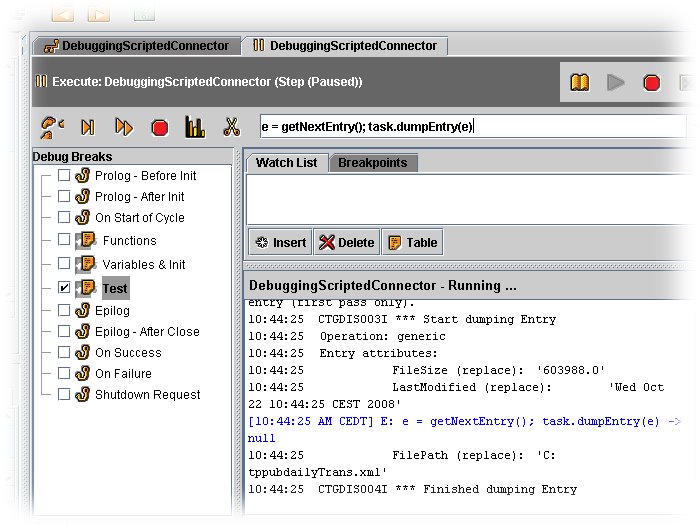
Task: Click log line 'FileSize (replace): 603988.0'
Action: point(426,370)
